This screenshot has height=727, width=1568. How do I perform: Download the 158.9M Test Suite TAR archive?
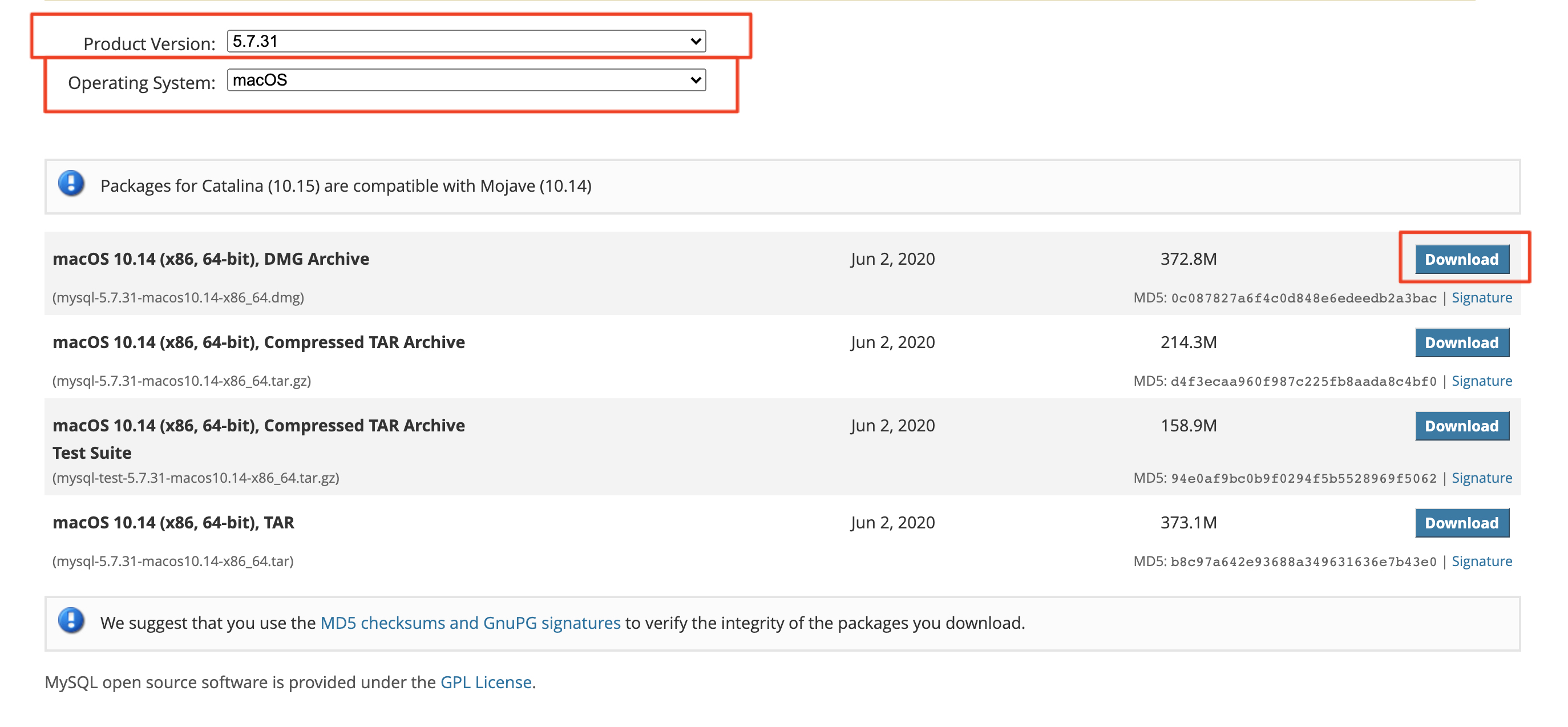click(1461, 426)
